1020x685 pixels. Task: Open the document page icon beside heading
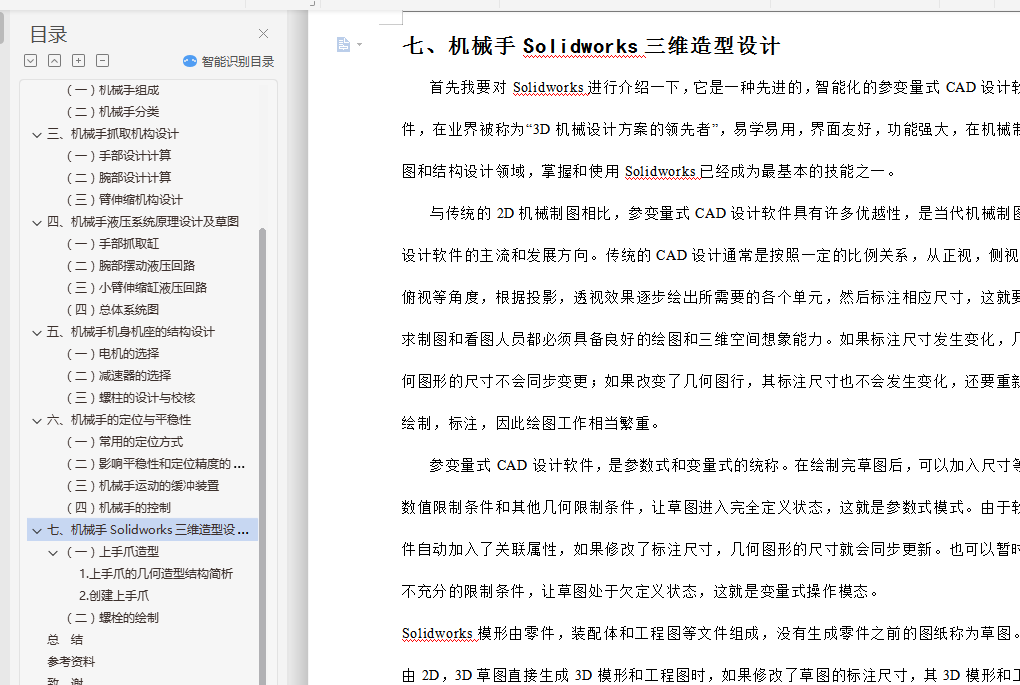pyautogui.click(x=343, y=44)
